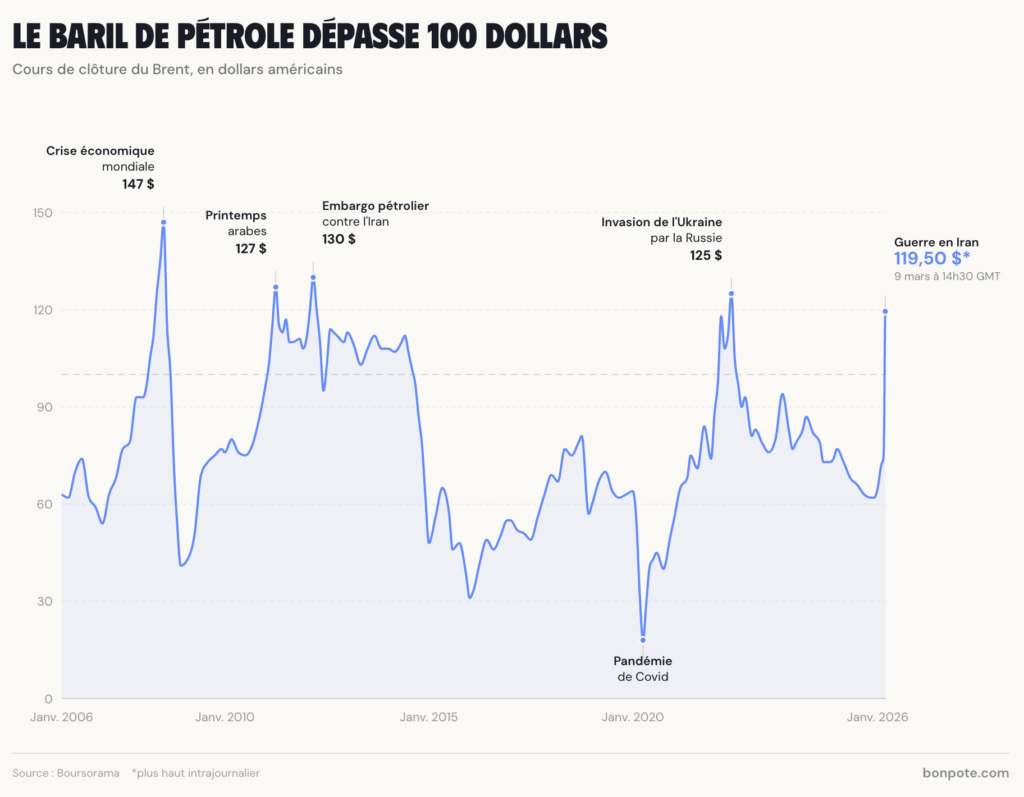This screenshot has height=797, width=1024.
Task: Open the bonpote.com link
Action: click(965, 773)
